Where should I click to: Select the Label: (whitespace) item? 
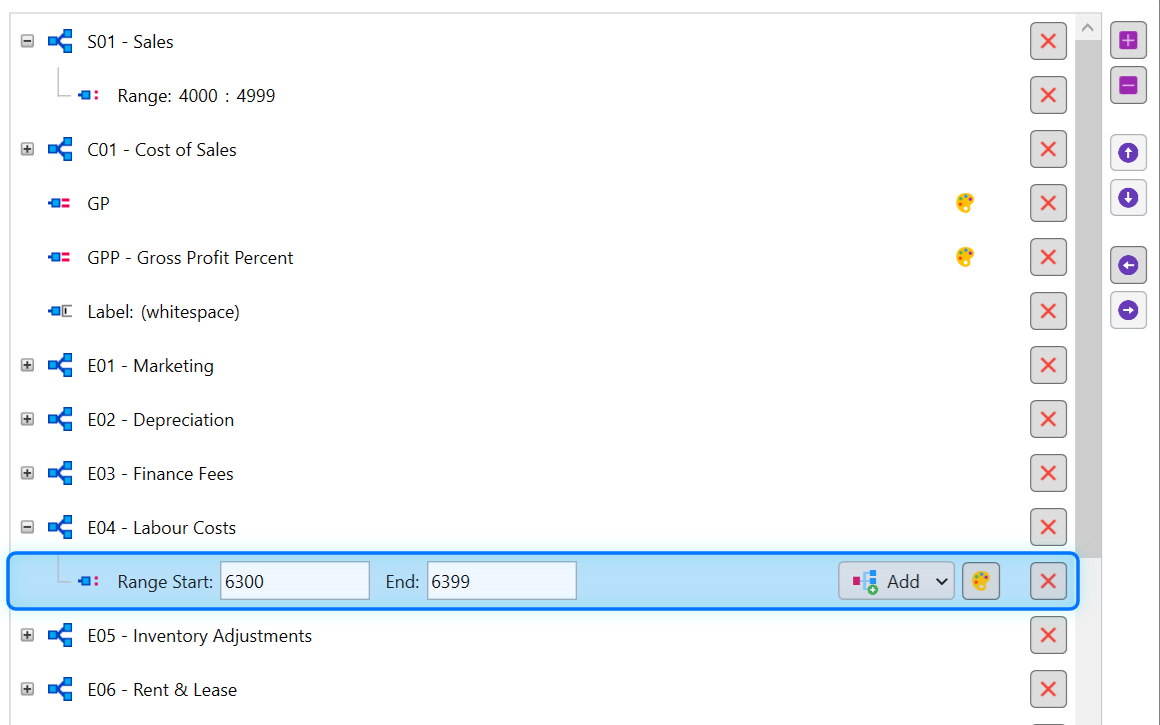point(163,312)
